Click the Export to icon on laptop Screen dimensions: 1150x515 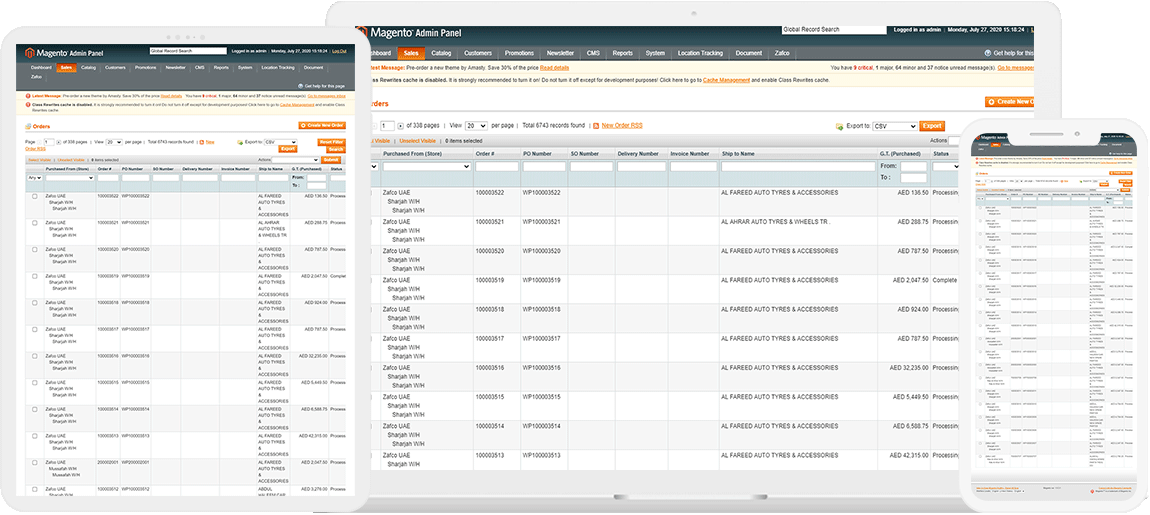839,126
